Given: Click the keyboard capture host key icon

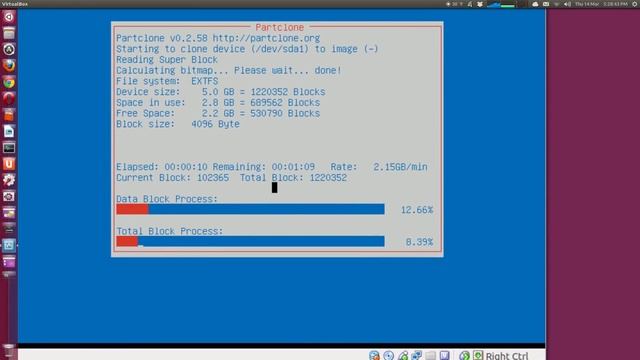Looking at the screenshot, I should pos(478,356).
